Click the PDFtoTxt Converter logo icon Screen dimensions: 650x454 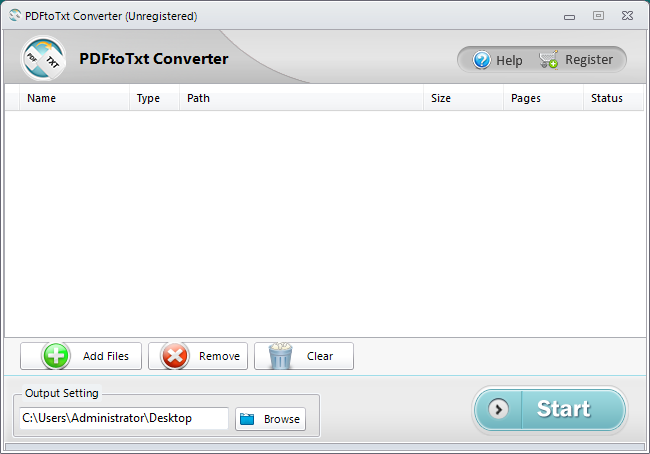pos(44,58)
